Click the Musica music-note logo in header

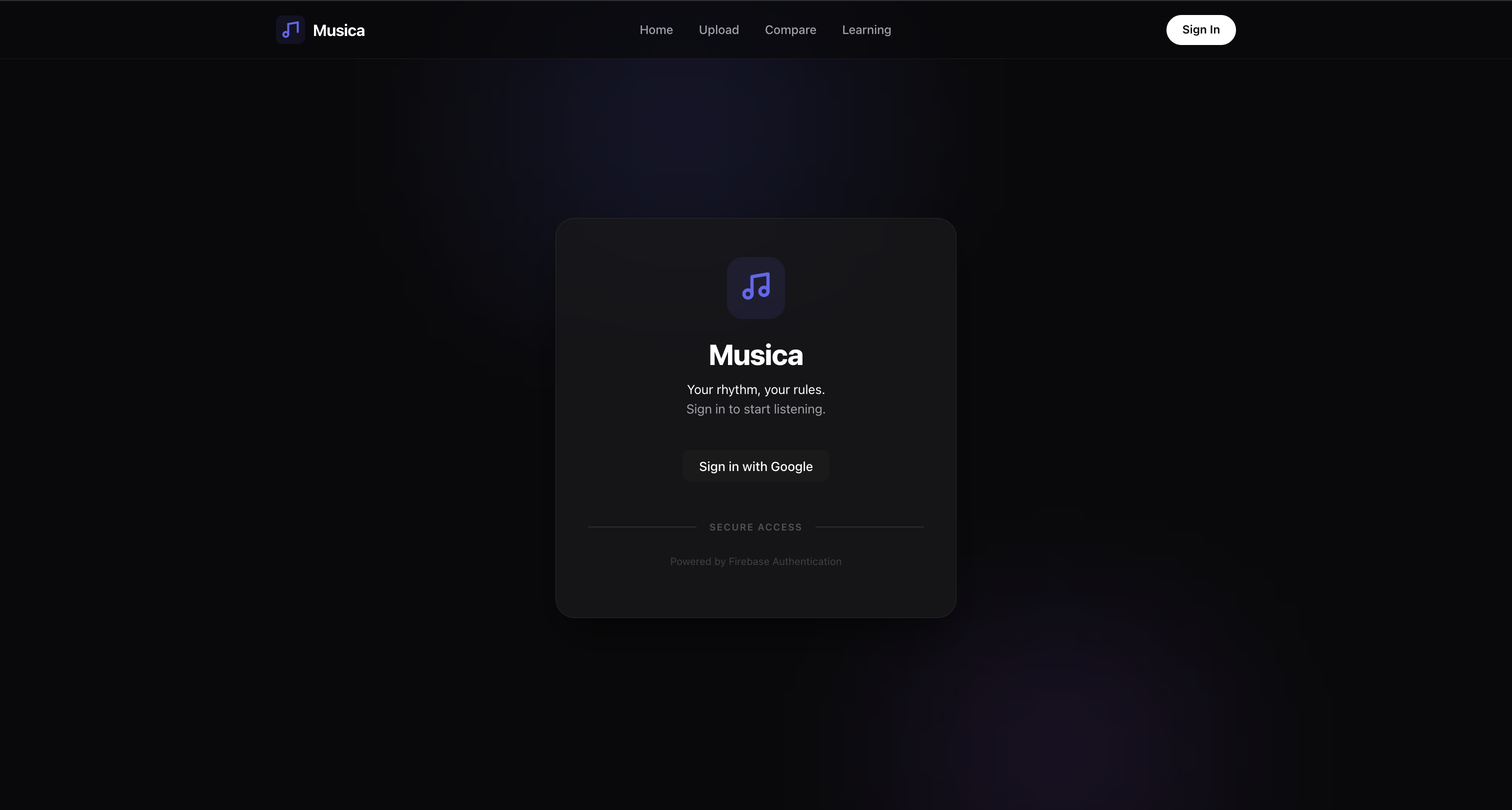click(x=290, y=30)
